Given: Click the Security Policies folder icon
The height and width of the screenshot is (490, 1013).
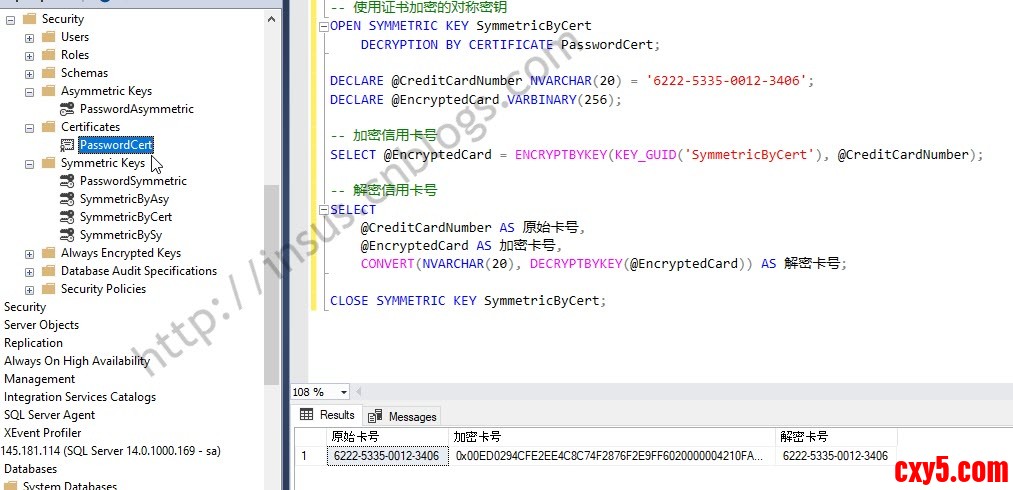Looking at the screenshot, I should (x=48, y=289).
